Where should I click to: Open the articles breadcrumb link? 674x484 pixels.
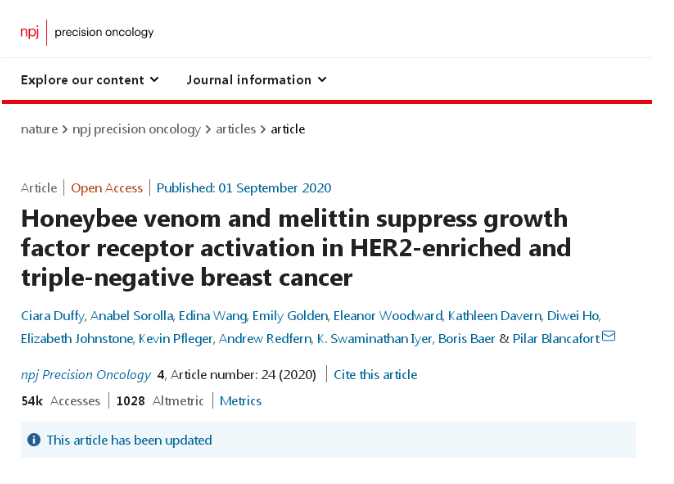tap(236, 129)
